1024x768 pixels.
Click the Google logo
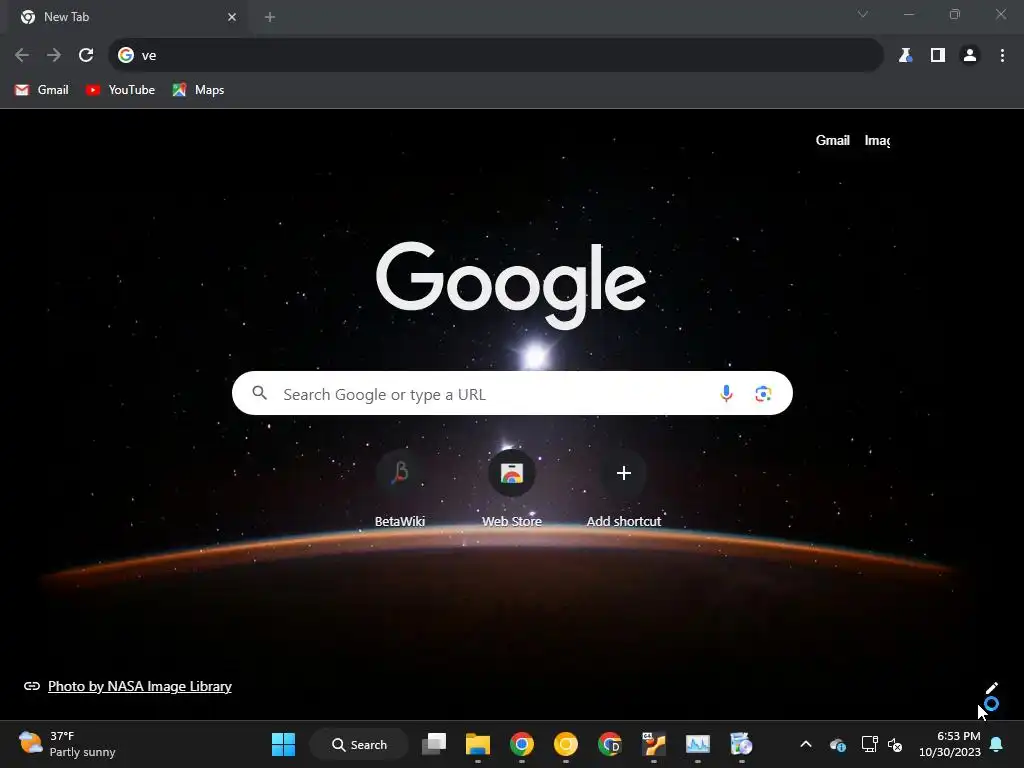[x=511, y=285]
